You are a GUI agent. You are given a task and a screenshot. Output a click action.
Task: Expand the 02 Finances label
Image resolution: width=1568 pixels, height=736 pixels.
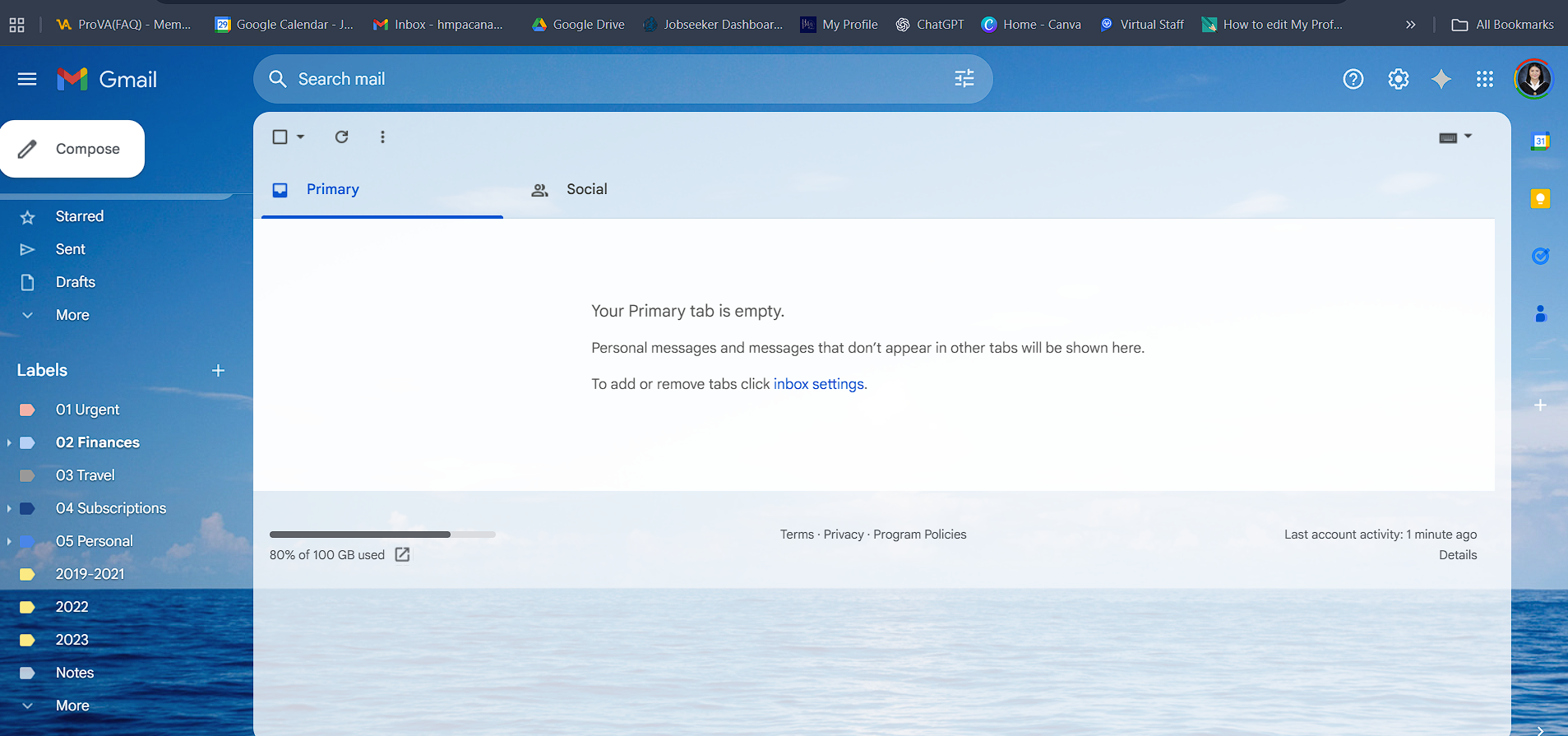[9, 442]
